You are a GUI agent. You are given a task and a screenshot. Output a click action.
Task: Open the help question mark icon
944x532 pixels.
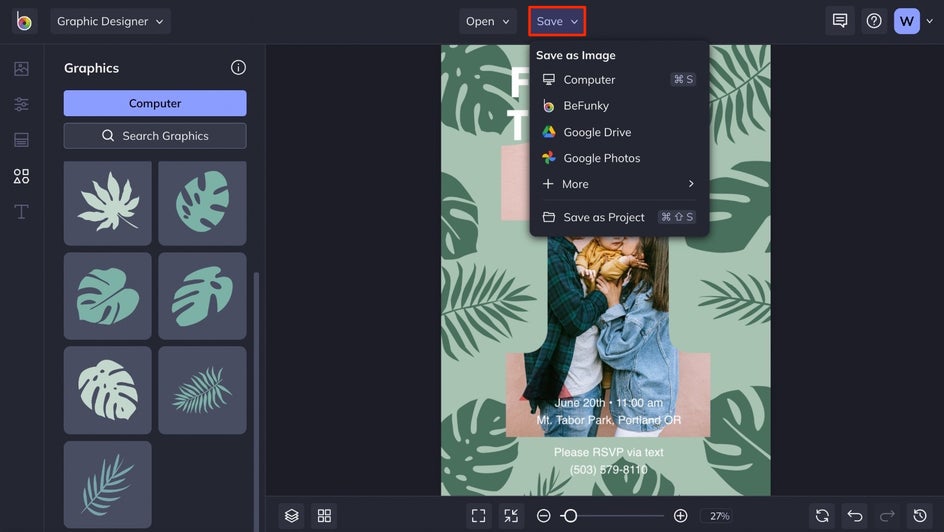(x=874, y=21)
